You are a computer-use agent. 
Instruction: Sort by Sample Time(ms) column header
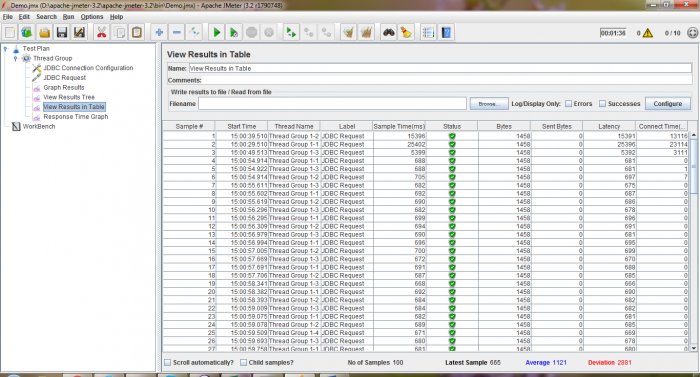[399, 126]
